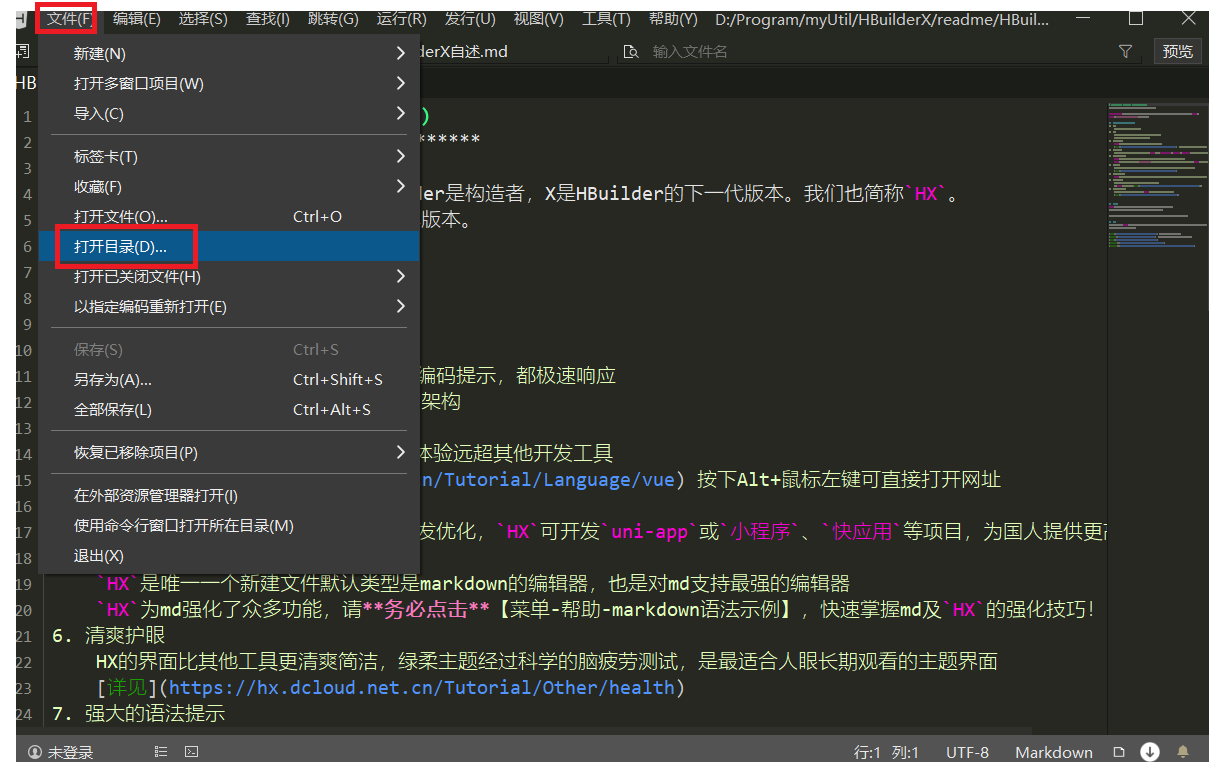Click the filter funnel icon

pyautogui.click(x=1125, y=51)
